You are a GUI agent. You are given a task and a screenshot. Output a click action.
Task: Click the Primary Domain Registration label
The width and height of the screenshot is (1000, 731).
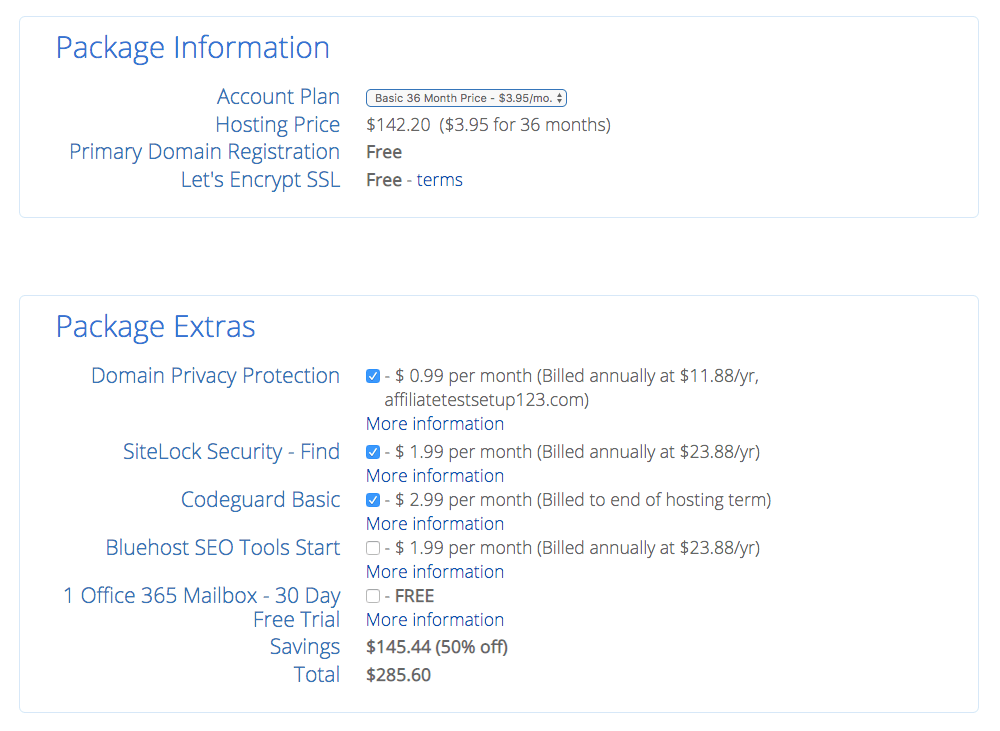[x=204, y=152]
